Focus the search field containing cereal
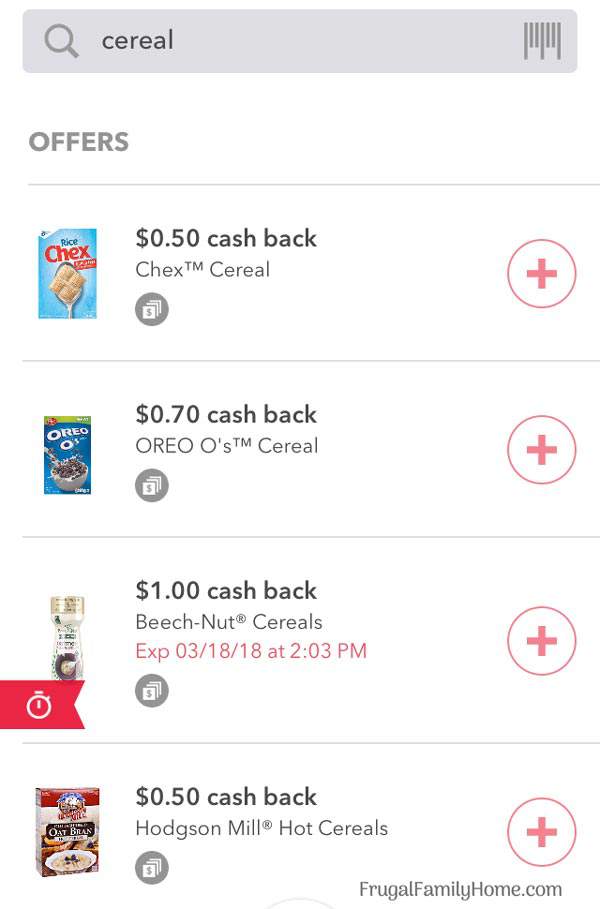Screen dimensions: 600x909 tap(300, 41)
